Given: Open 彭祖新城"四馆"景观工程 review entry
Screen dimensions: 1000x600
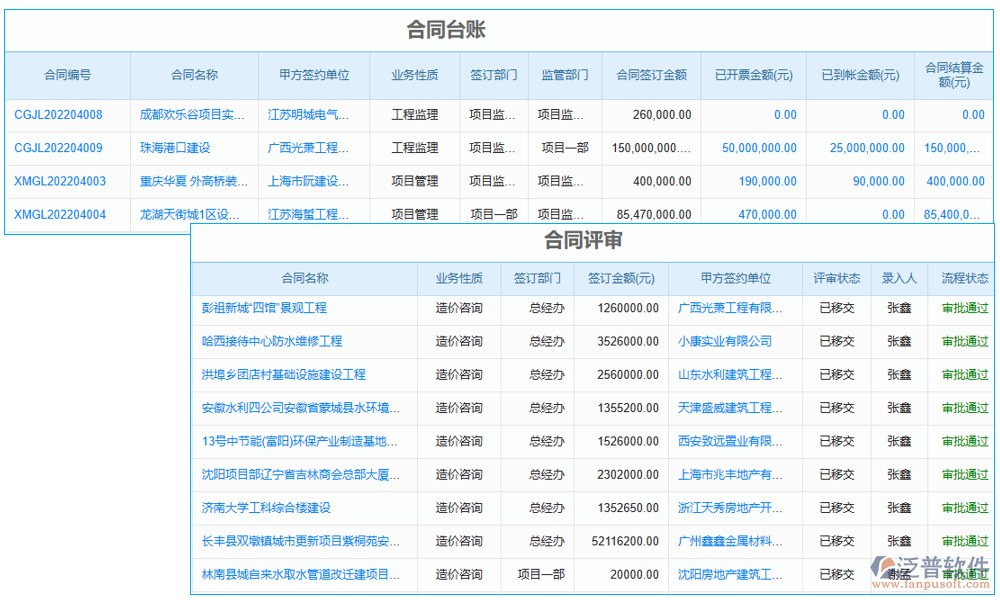Looking at the screenshot, I should [x=264, y=308].
